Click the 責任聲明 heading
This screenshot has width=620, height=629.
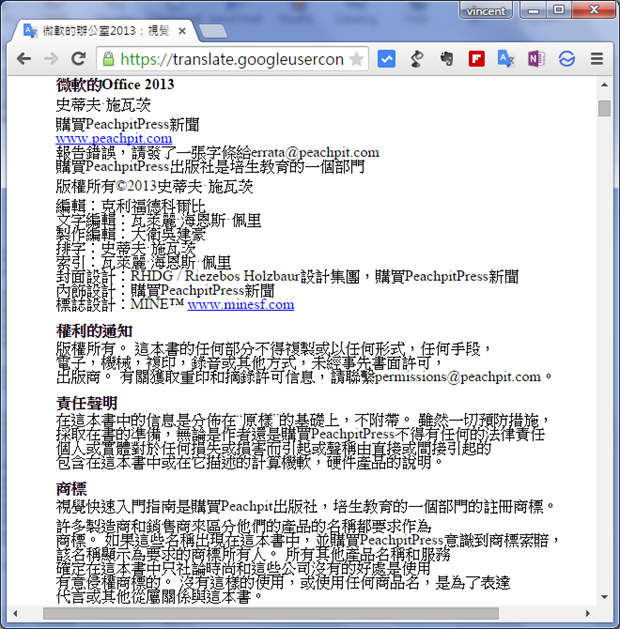click(x=87, y=403)
